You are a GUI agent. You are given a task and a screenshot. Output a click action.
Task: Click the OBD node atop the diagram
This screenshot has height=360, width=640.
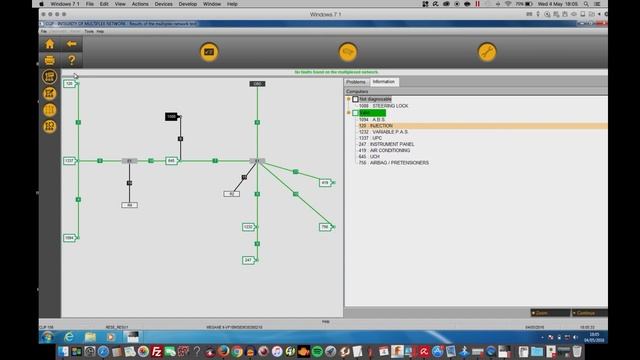(257, 84)
